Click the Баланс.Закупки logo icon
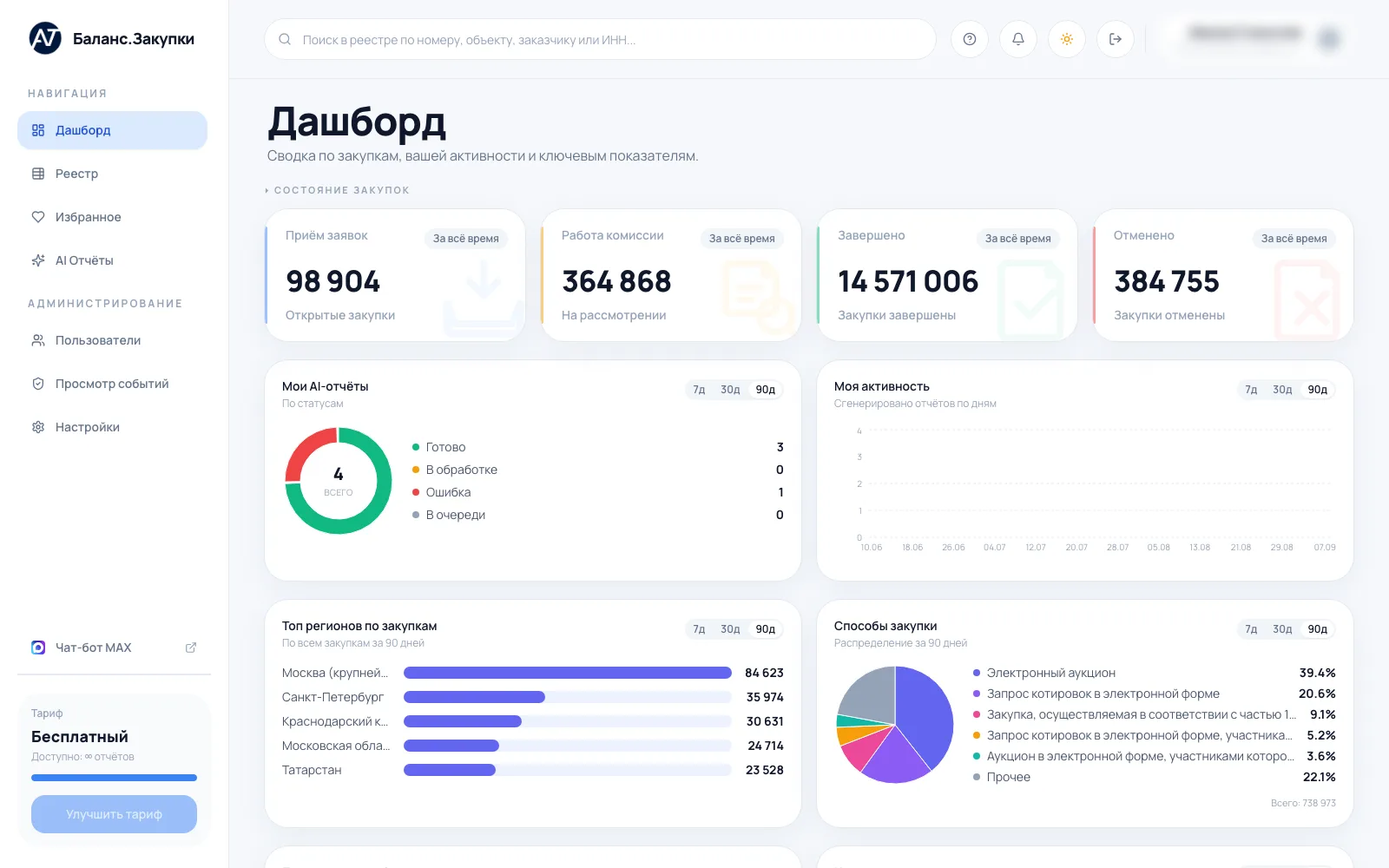 (45, 38)
